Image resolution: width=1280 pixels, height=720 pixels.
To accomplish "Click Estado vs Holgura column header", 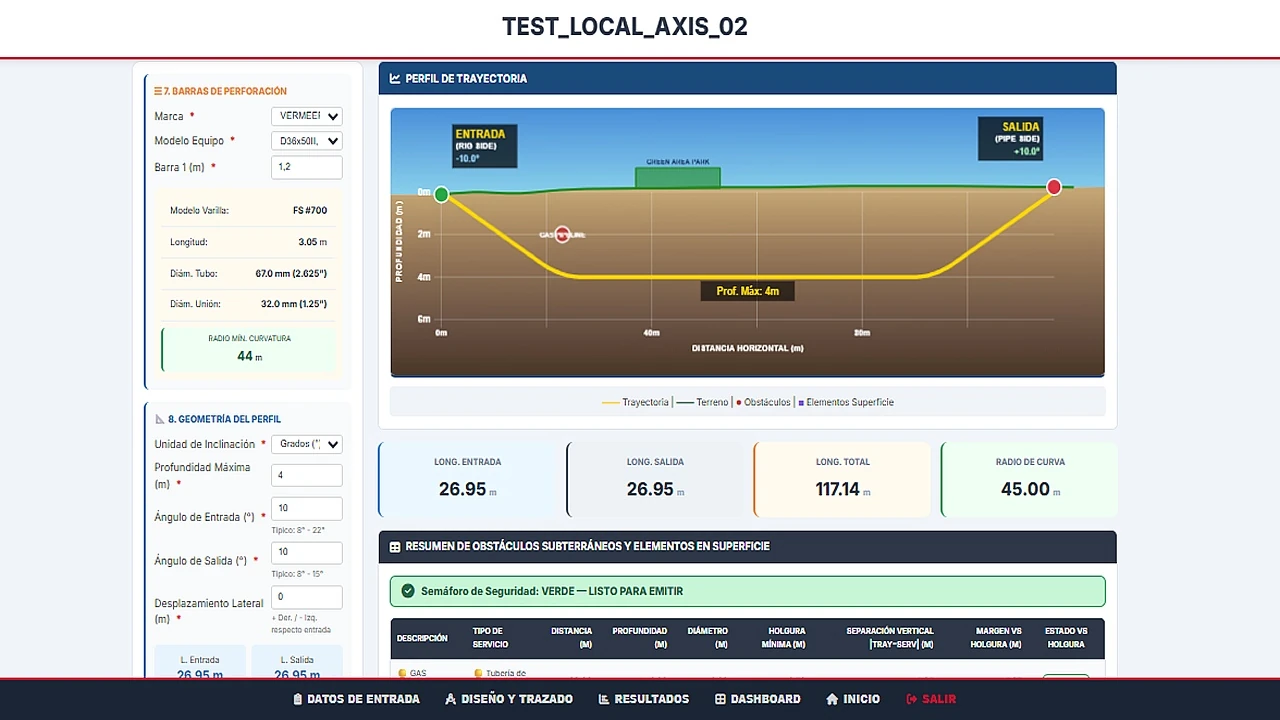I will tap(1066, 638).
